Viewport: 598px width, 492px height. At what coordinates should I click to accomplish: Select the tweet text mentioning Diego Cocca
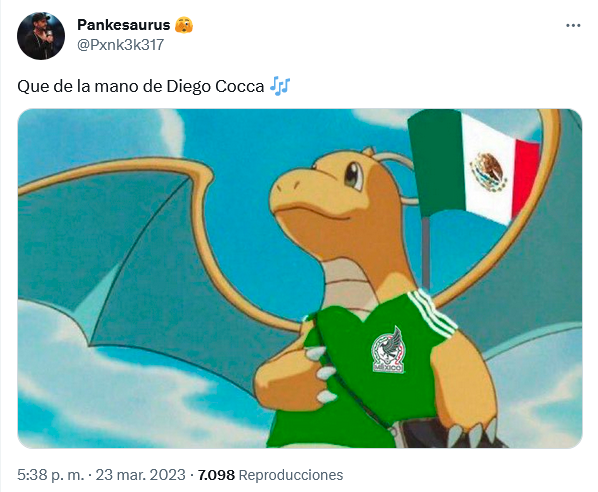(x=141, y=86)
